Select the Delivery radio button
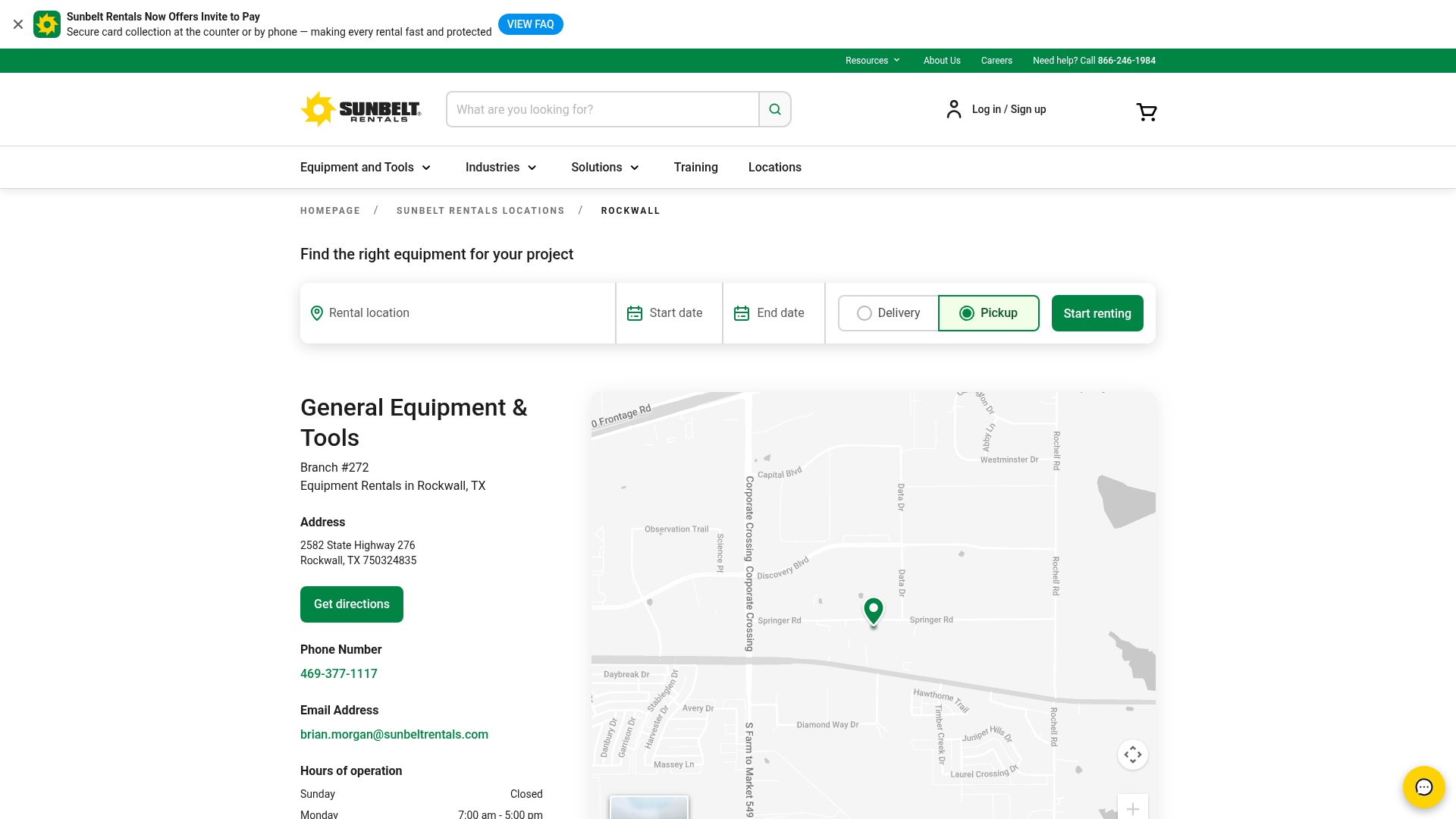This screenshot has width=1456, height=819. [864, 312]
